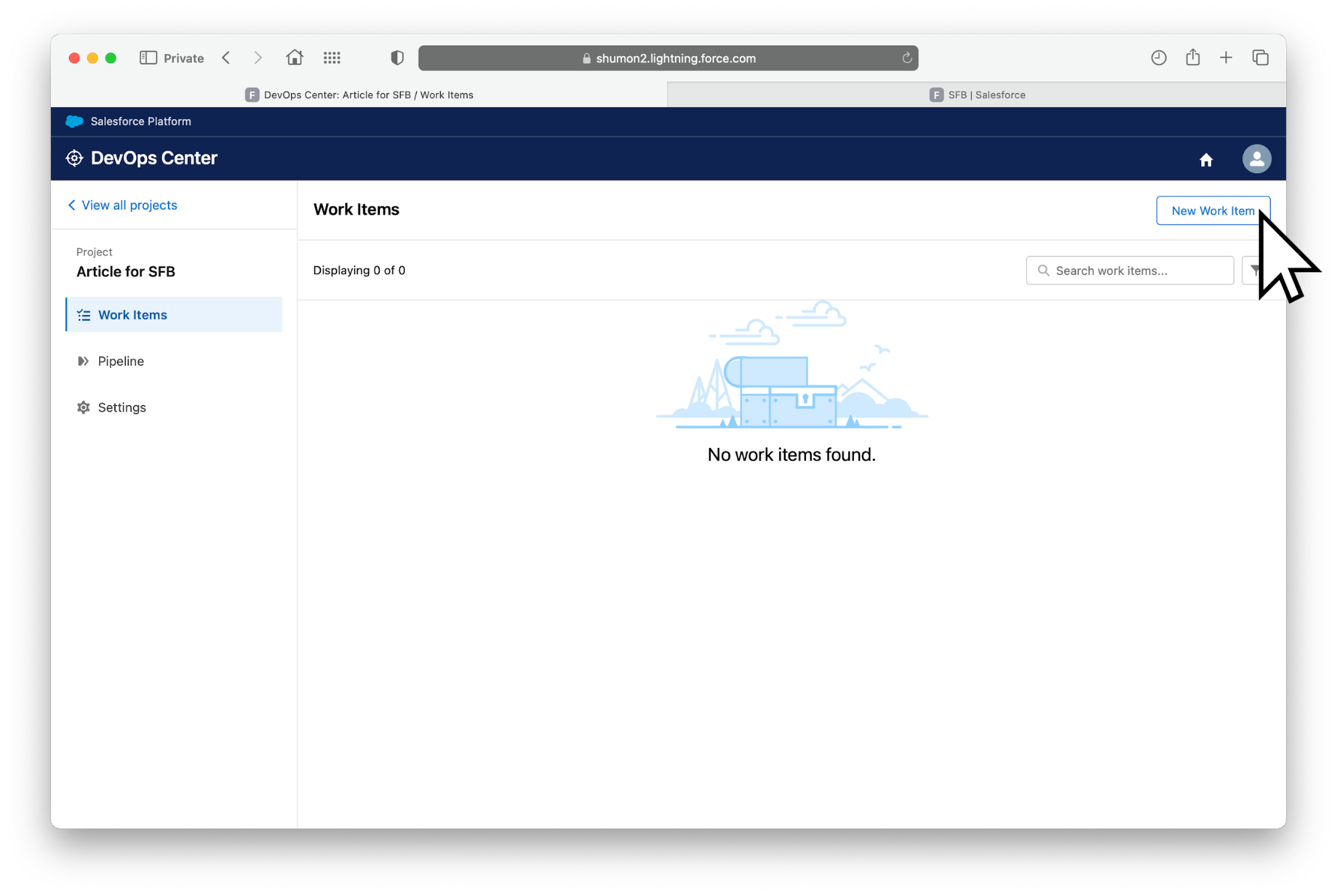Screen dimensions: 1337x896
Task: Switch to the SFB | Salesforce tab
Action: [x=976, y=95]
